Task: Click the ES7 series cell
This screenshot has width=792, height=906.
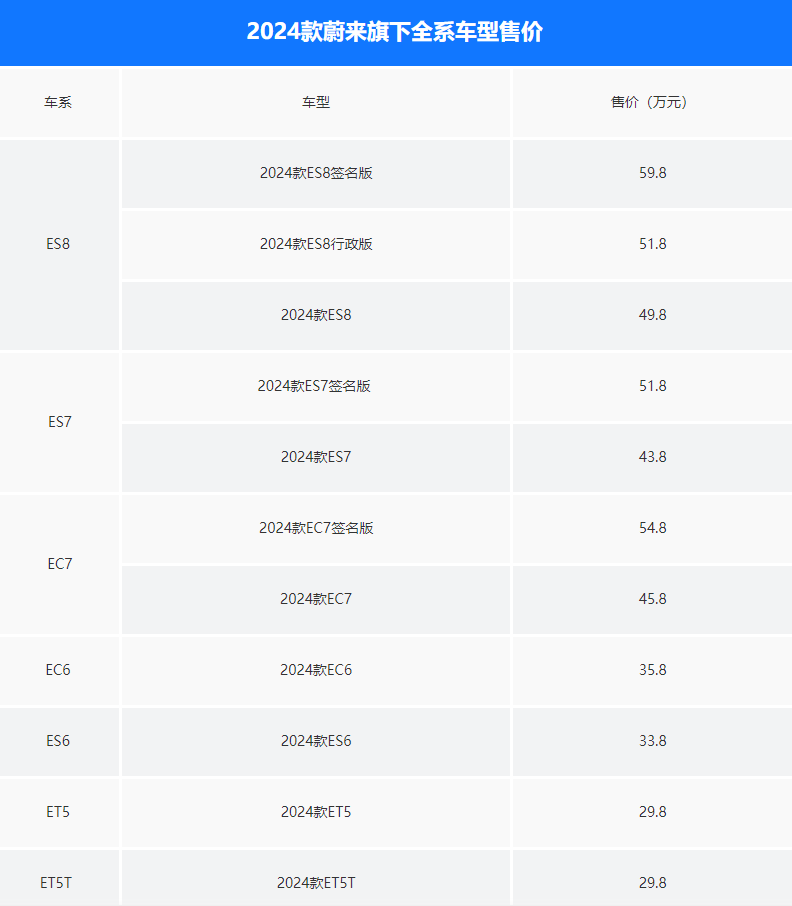Action: 60,422
